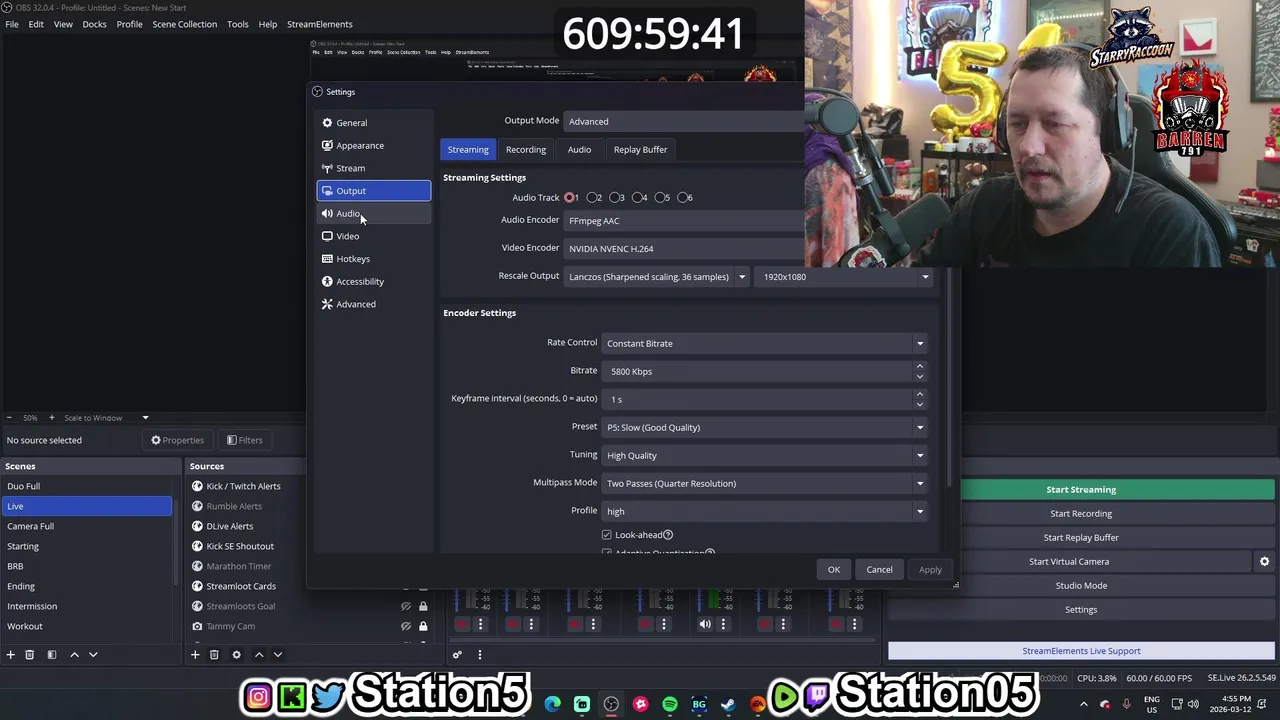This screenshot has height=720, width=1280.
Task: Open the StreamElements menu
Action: [320, 24]
